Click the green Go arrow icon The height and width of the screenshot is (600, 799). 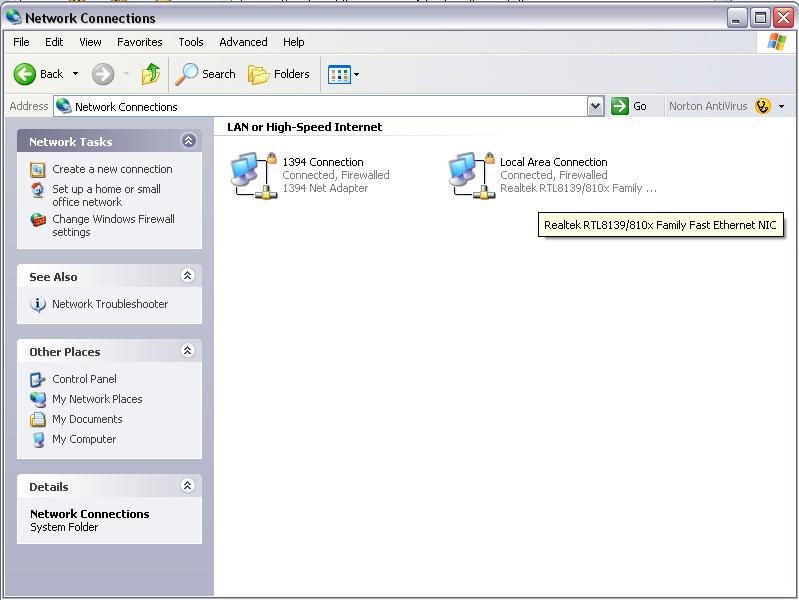620,106
